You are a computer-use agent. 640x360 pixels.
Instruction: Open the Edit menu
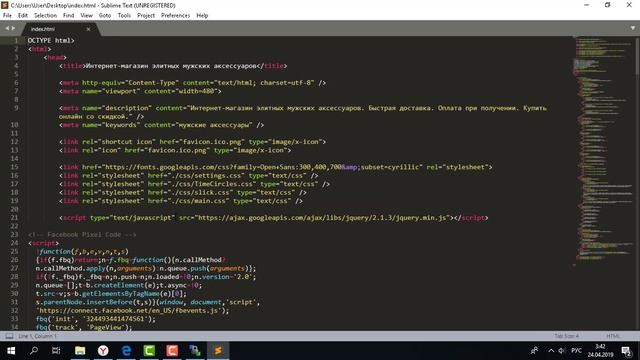coord(23,16)
